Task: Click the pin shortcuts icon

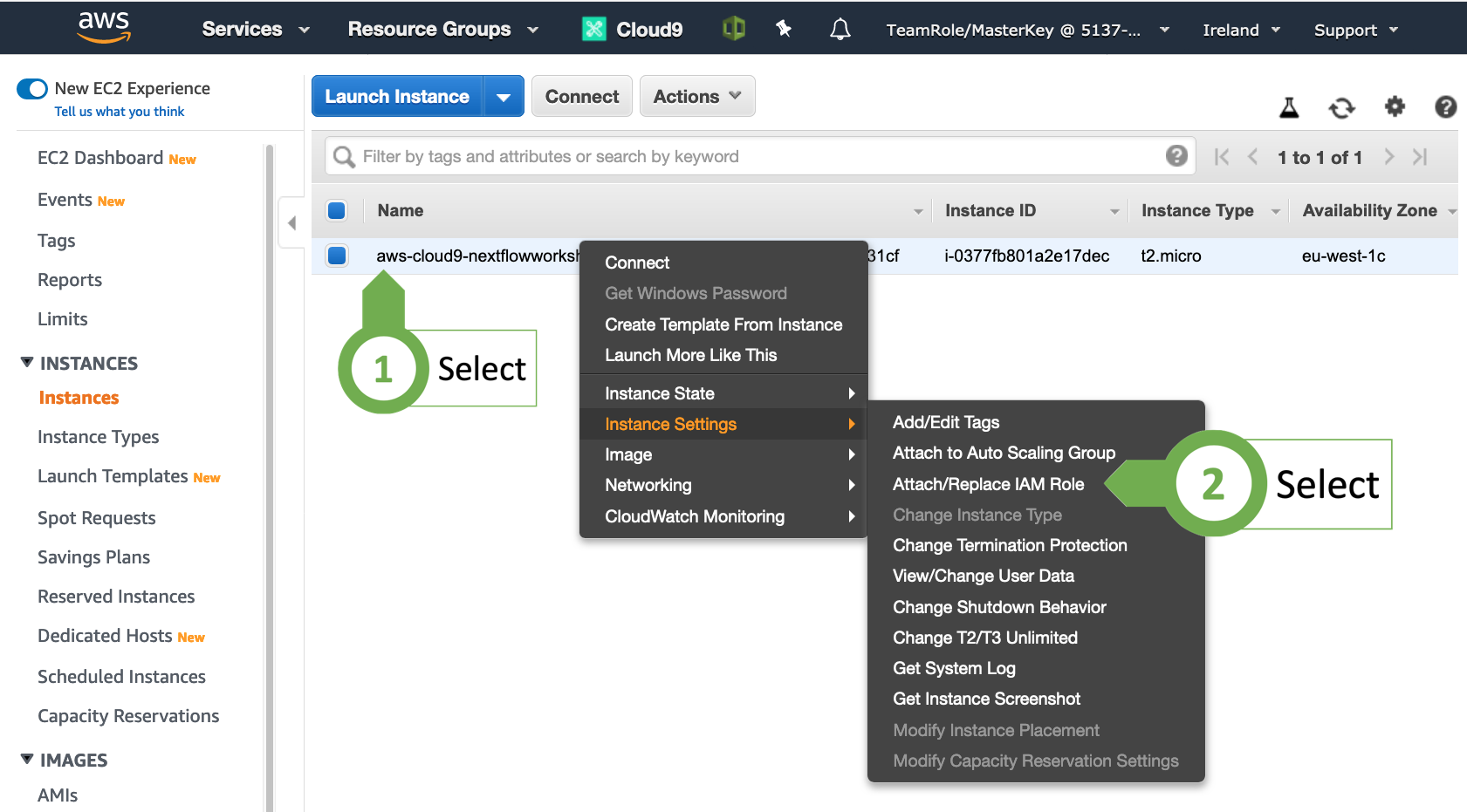Action: pyautogui.click(x=784, y=29)
